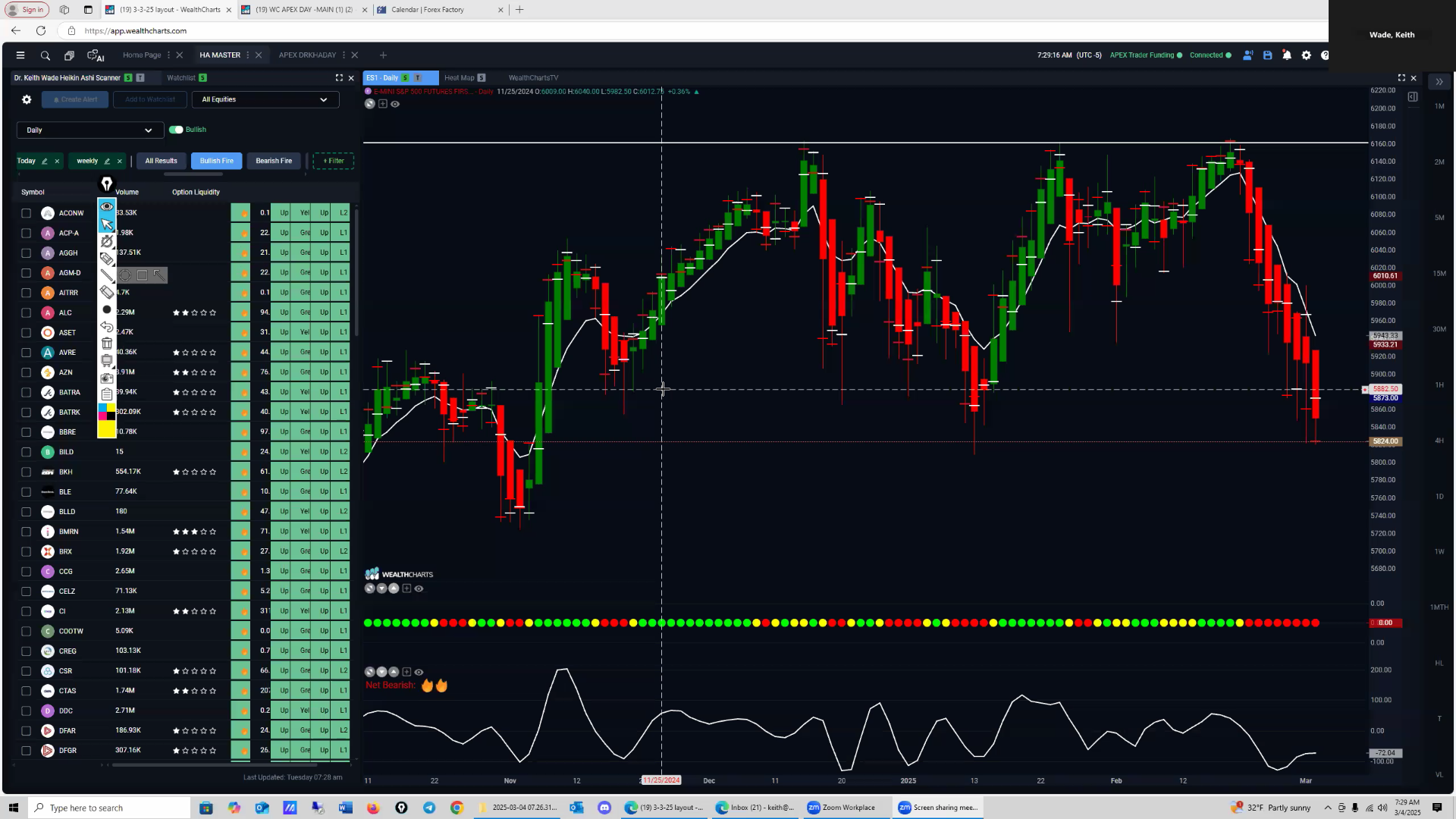Click the camera snapshot tool
The width and height of the screenshot is (1456, 819).
tap(107, 378)
